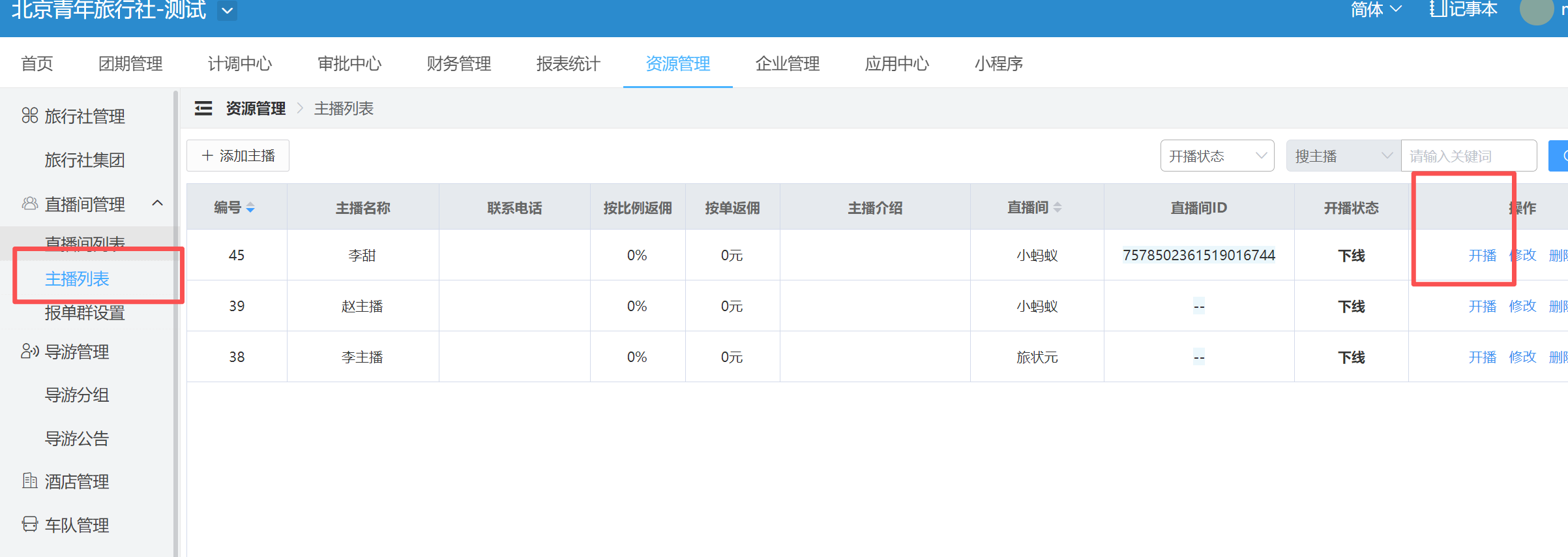Expand the agency name dropdown arrow

coord(227,10)
